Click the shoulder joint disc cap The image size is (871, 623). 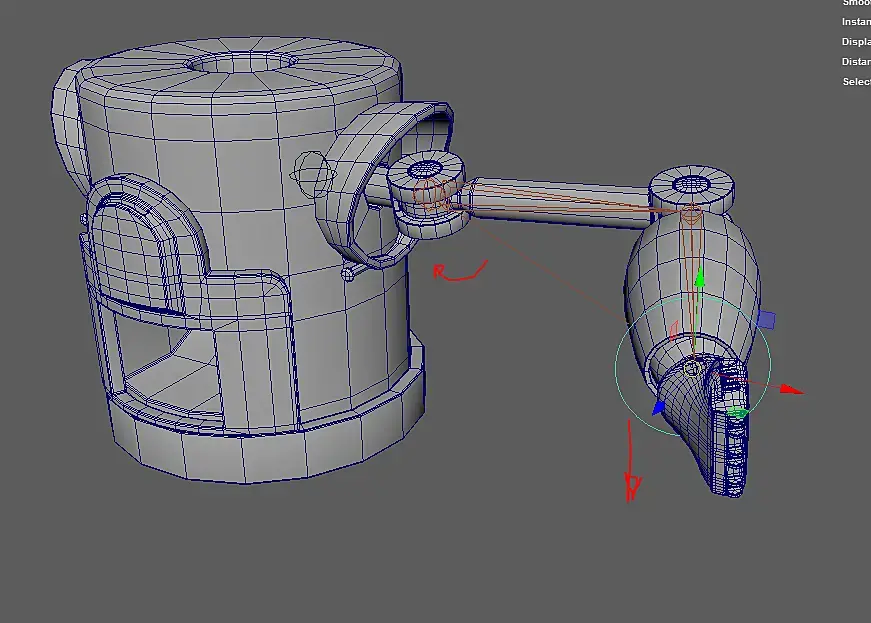tap(426, 172)
